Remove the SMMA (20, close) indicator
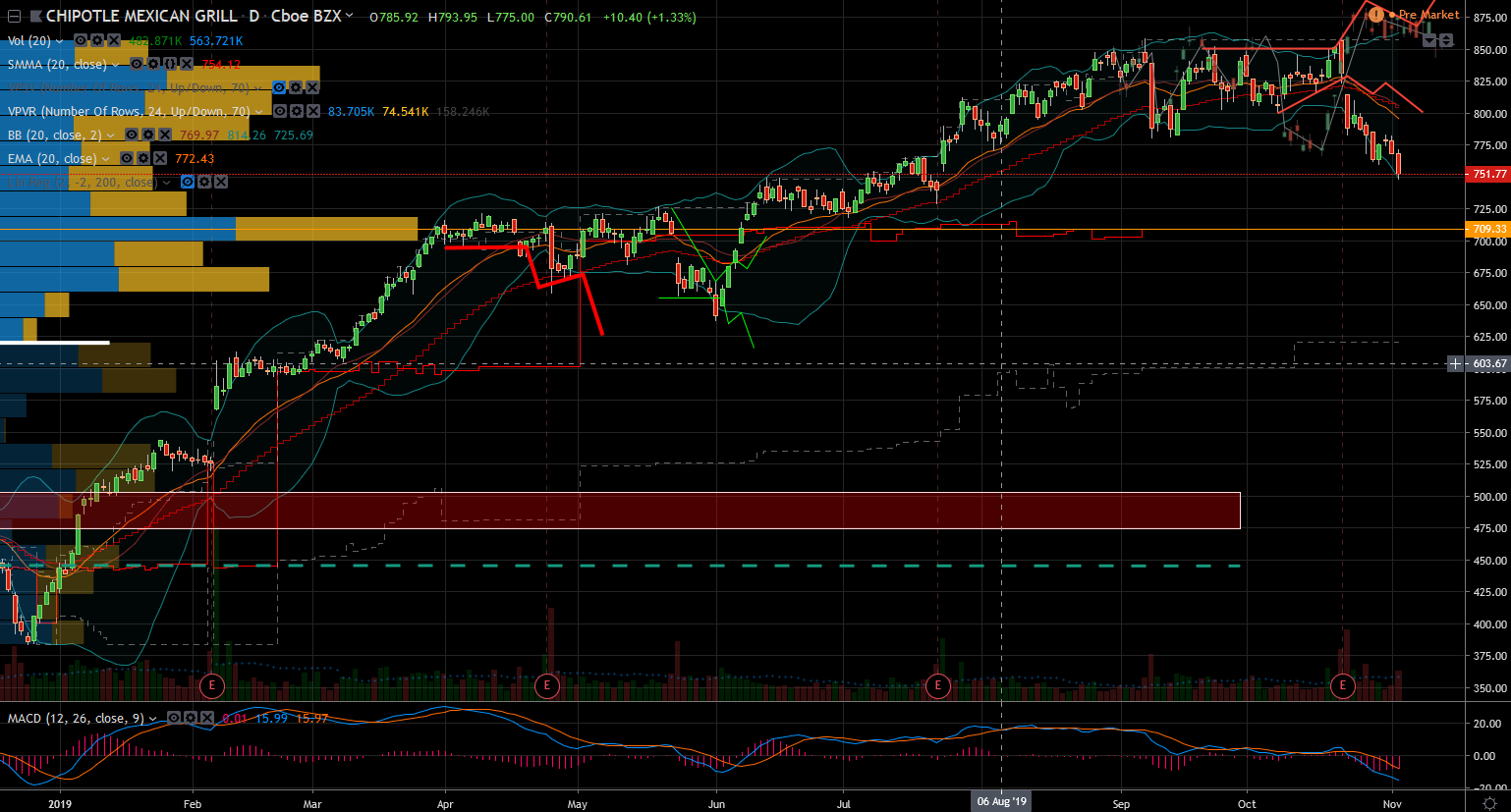 [186, 64]
